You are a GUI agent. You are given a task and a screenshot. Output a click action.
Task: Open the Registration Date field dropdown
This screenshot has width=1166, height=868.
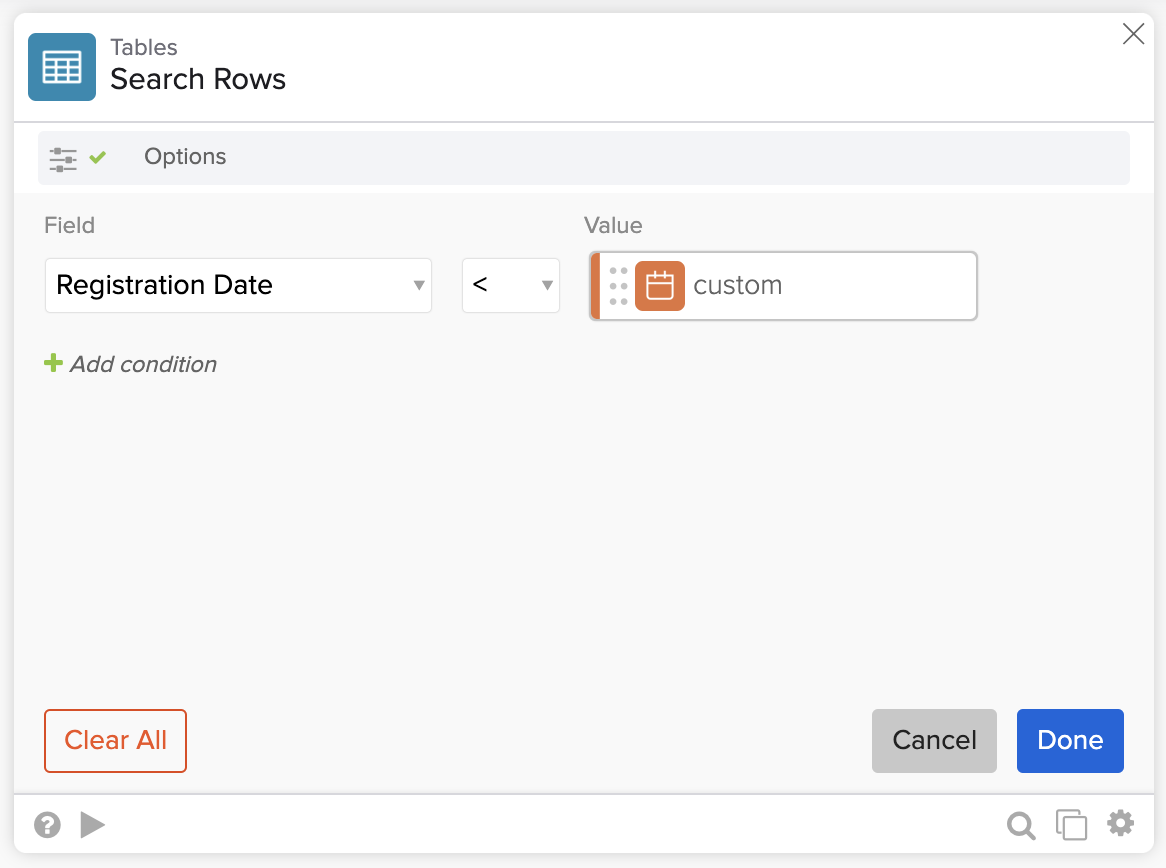point(238,286)
